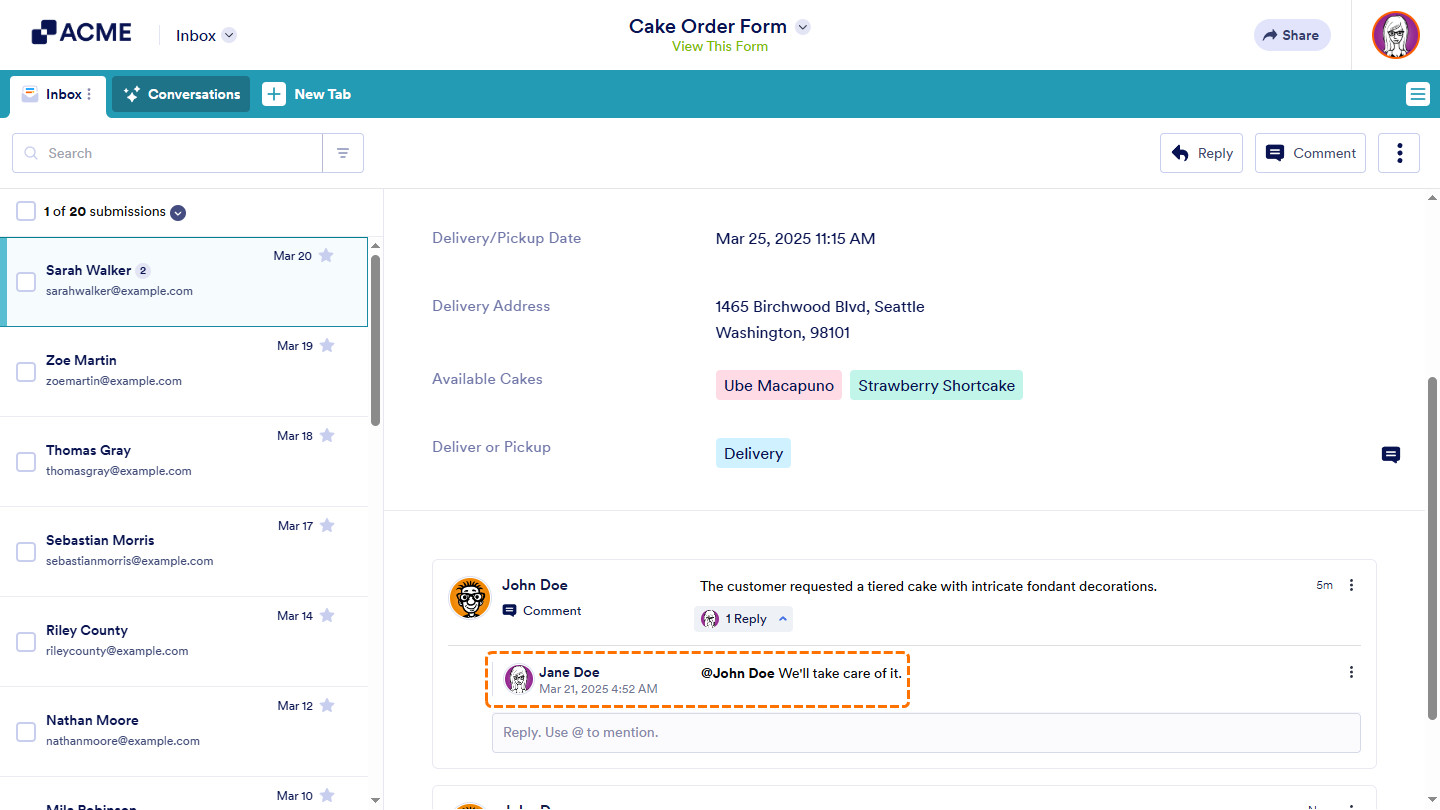Viewport: 1440px width, 810px height.
Task: Click the vertical dots on the Inbox tab
Action: pyautogui.click(x=88, y=93)
